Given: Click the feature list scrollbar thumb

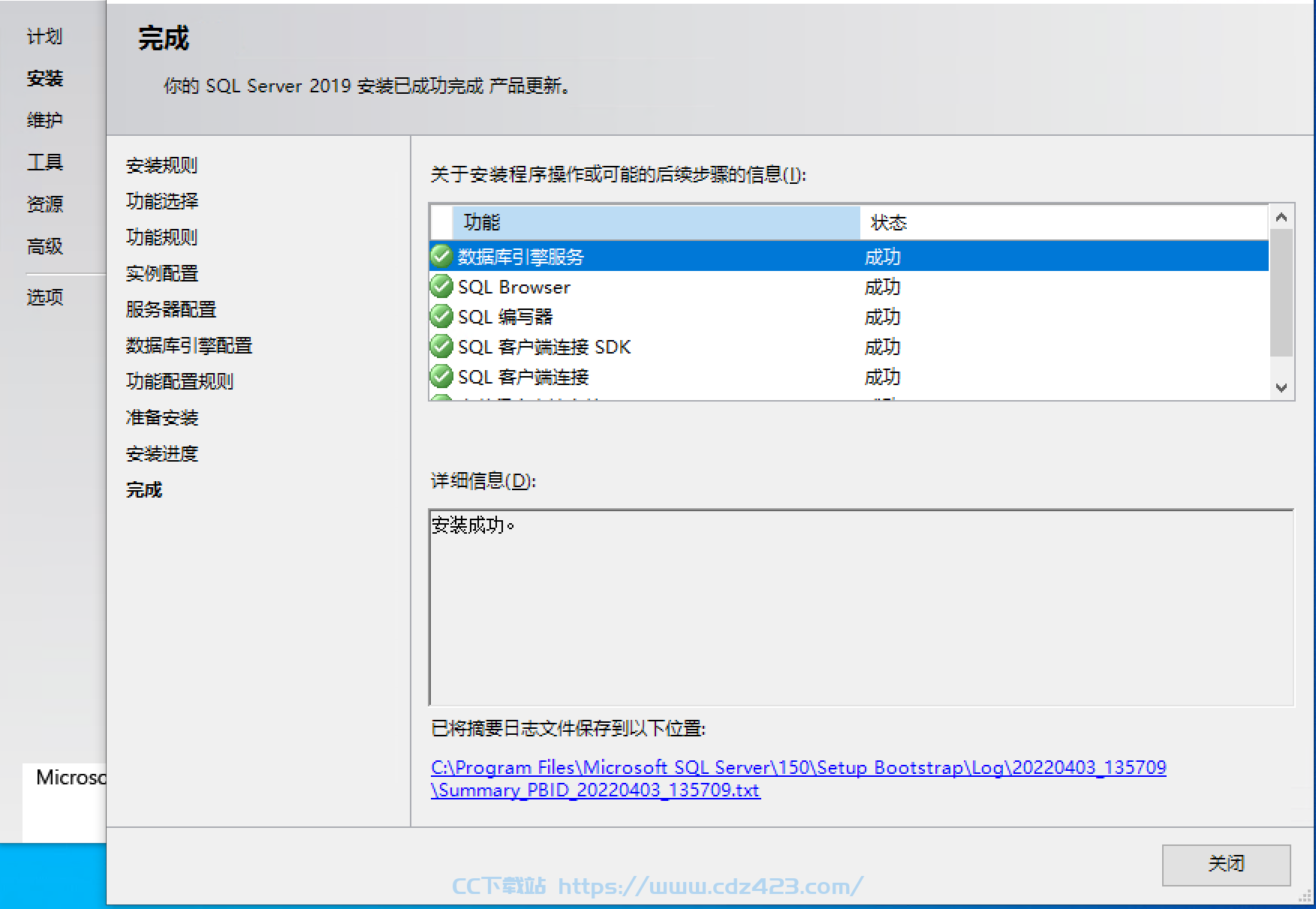Looking at the screenshot, I should [x=1281, y=293].
